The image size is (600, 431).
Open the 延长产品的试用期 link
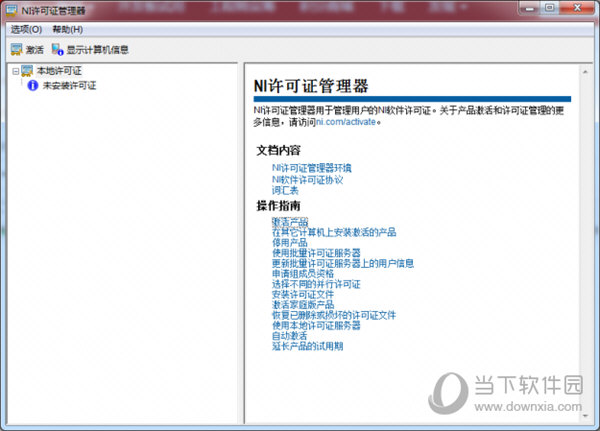pos(307,346)
